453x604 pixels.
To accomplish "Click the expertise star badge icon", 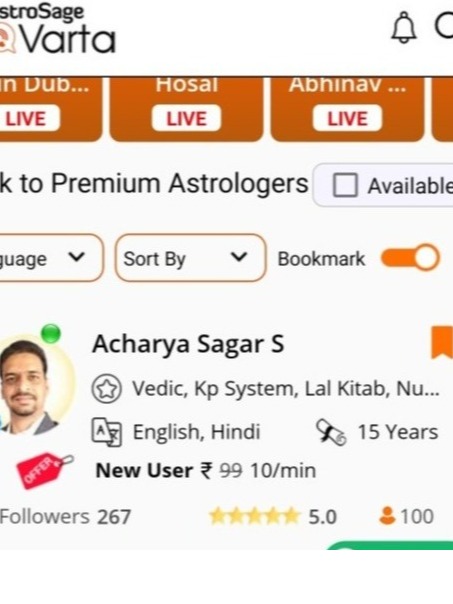I will pyautogui.click(x=107, y=389).
